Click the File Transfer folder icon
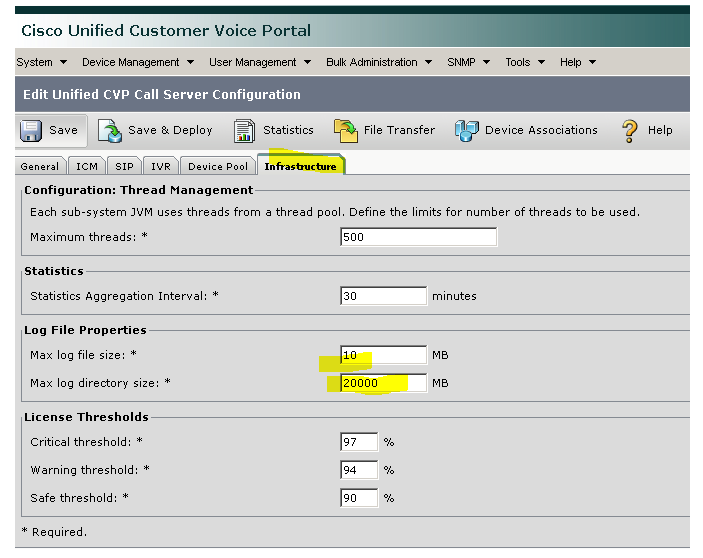 pyautogui.click(x=346, y=131)
